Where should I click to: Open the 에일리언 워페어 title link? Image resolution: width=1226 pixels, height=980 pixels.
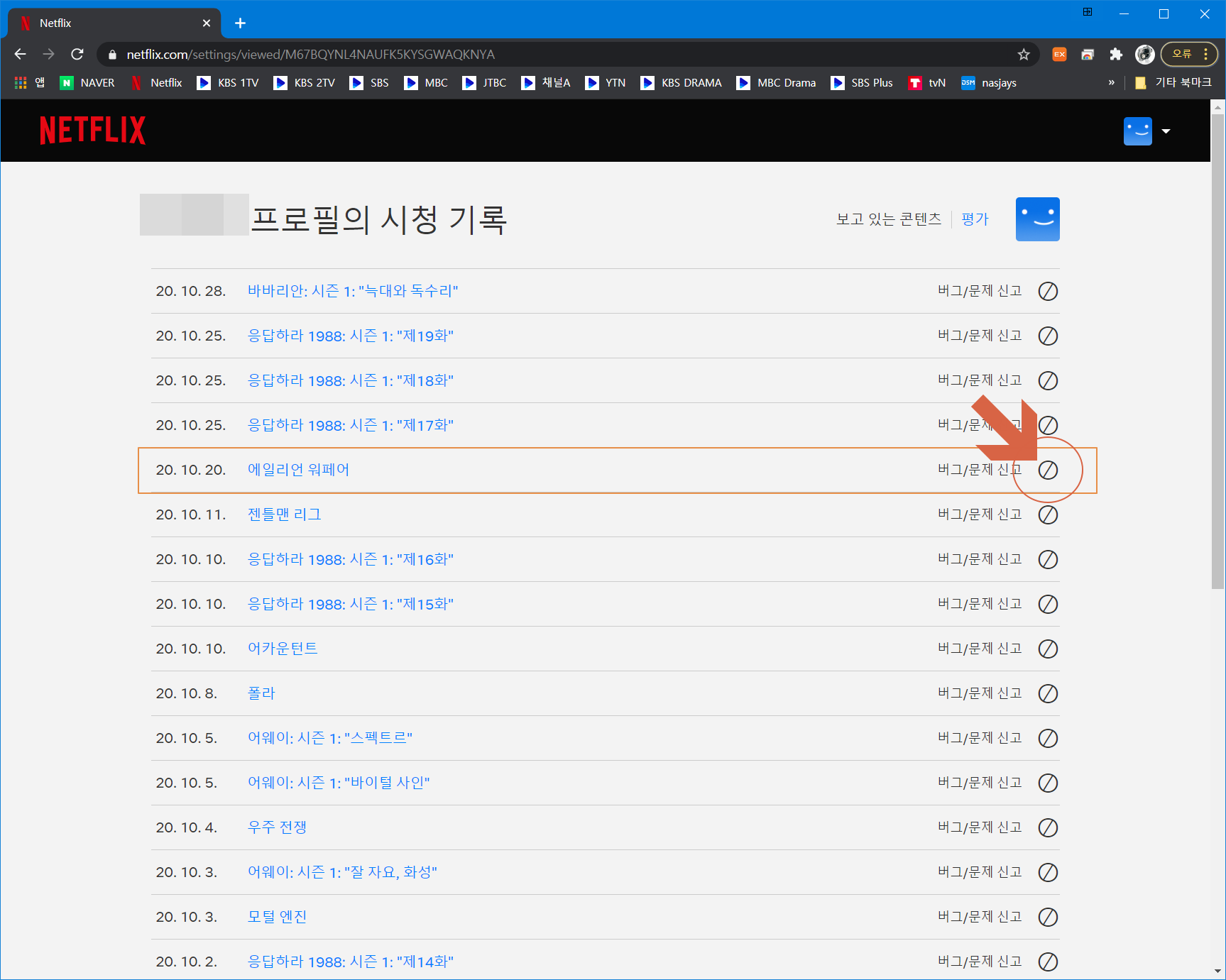(x=298, y=470)
